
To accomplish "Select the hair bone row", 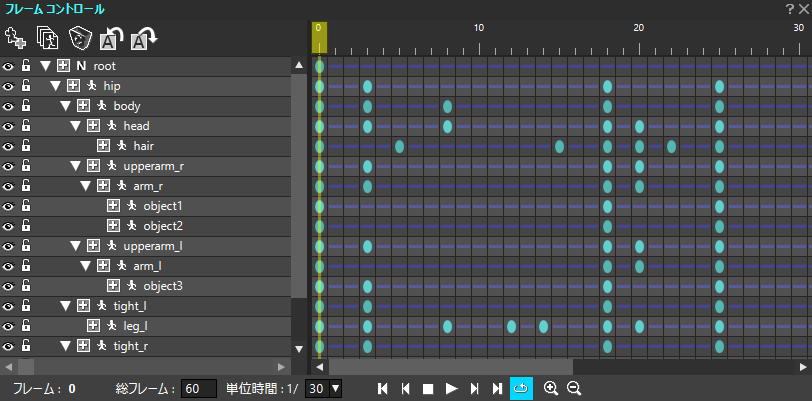I will pyautogui.click(x=145, y=146).
